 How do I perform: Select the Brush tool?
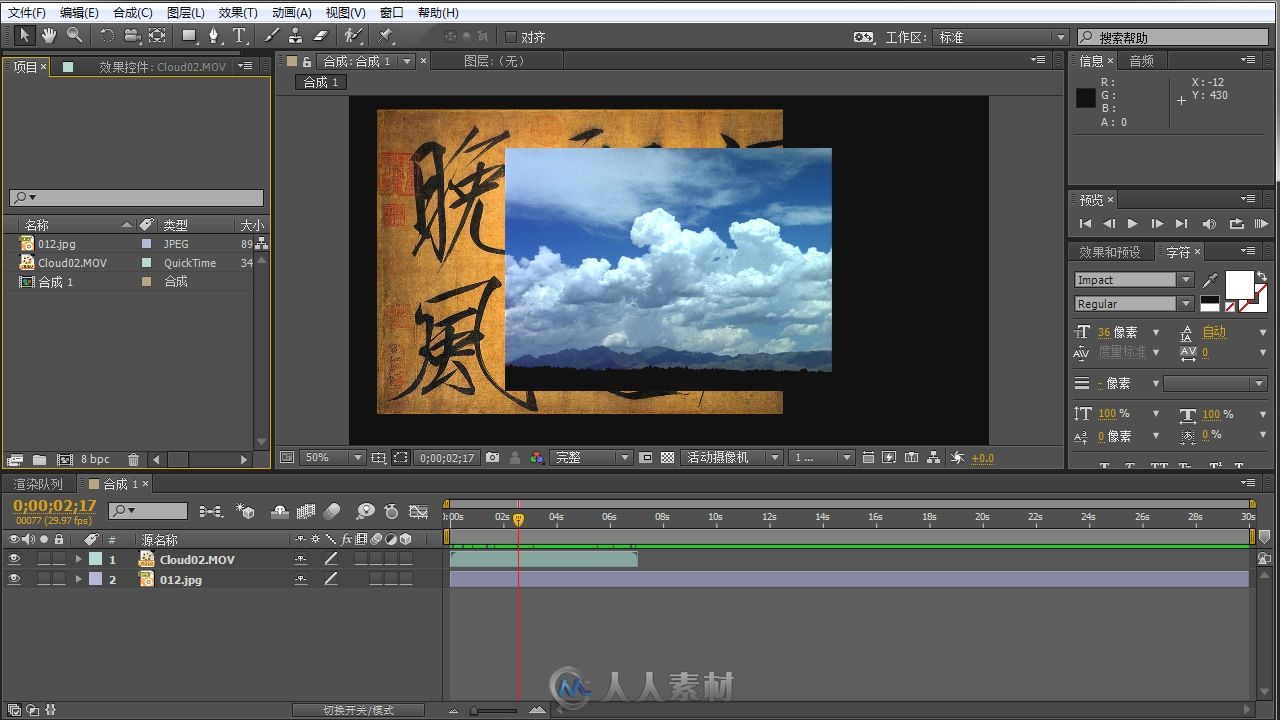point(271,36)
